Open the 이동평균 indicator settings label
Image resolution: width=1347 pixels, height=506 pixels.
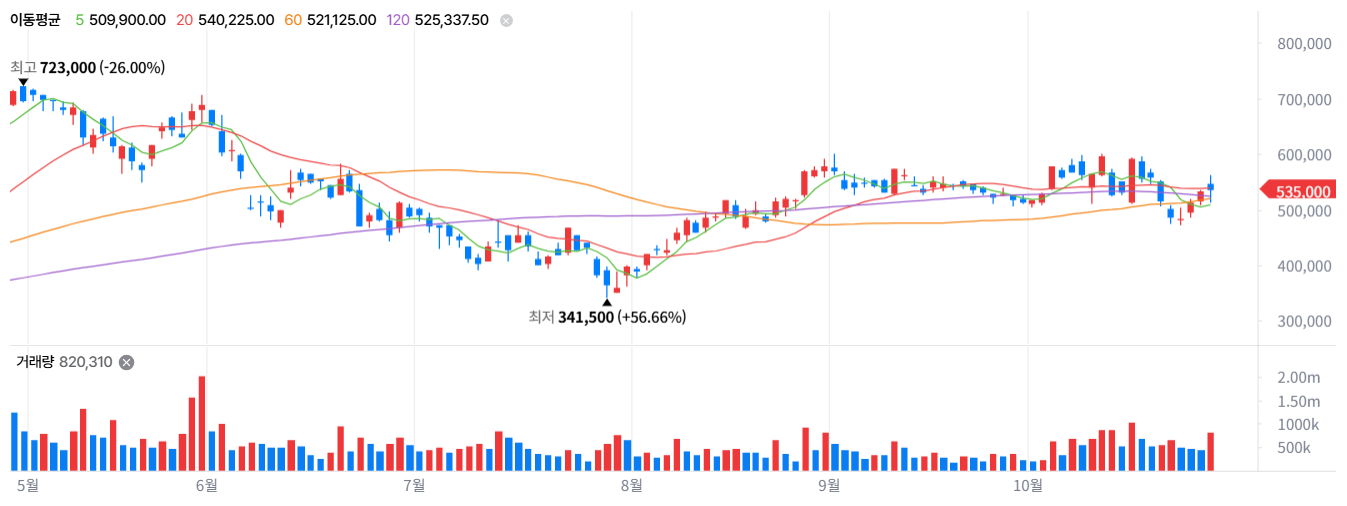[x=35, y=20]
